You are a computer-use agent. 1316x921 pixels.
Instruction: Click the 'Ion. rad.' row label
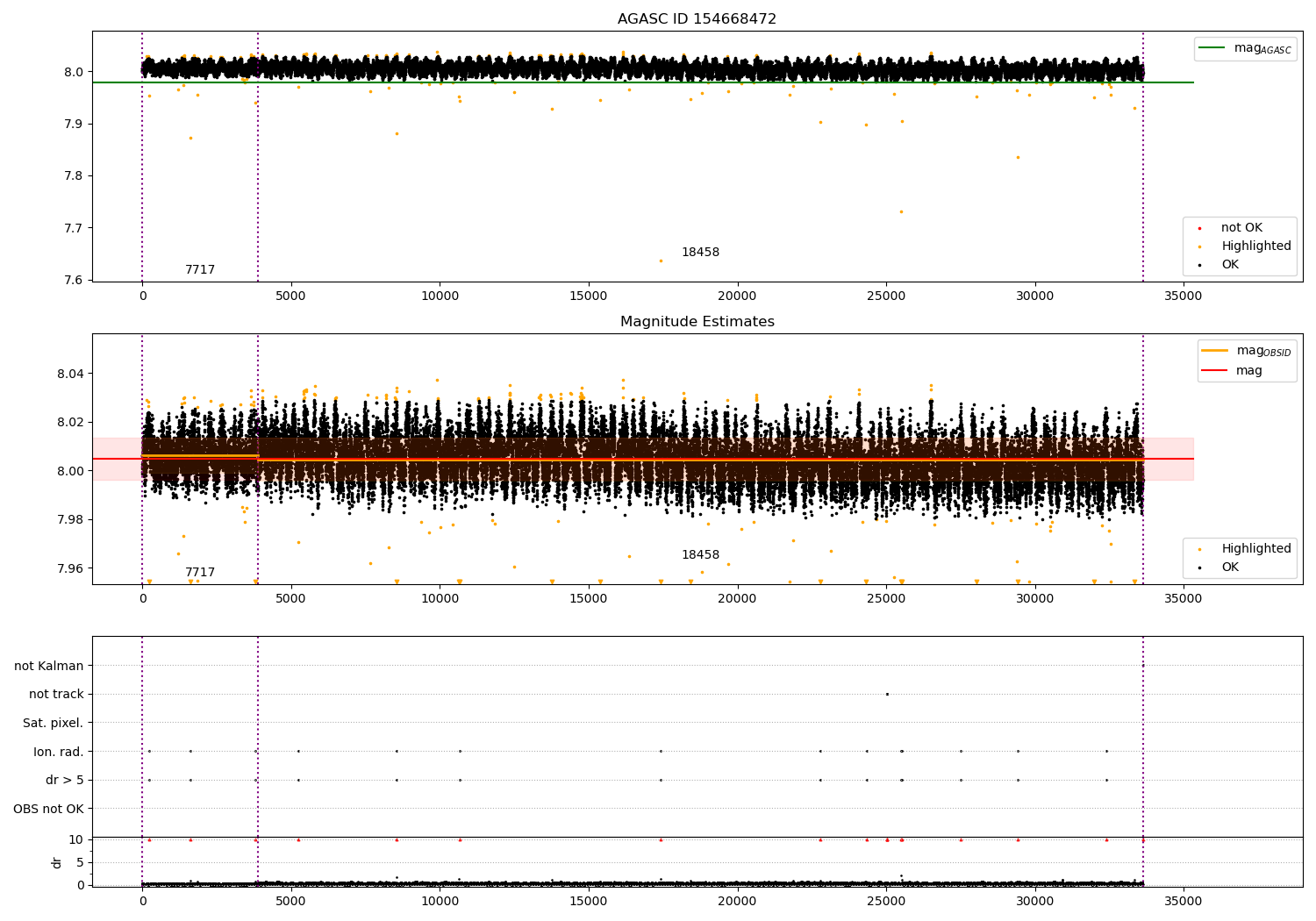pos(59,752)
